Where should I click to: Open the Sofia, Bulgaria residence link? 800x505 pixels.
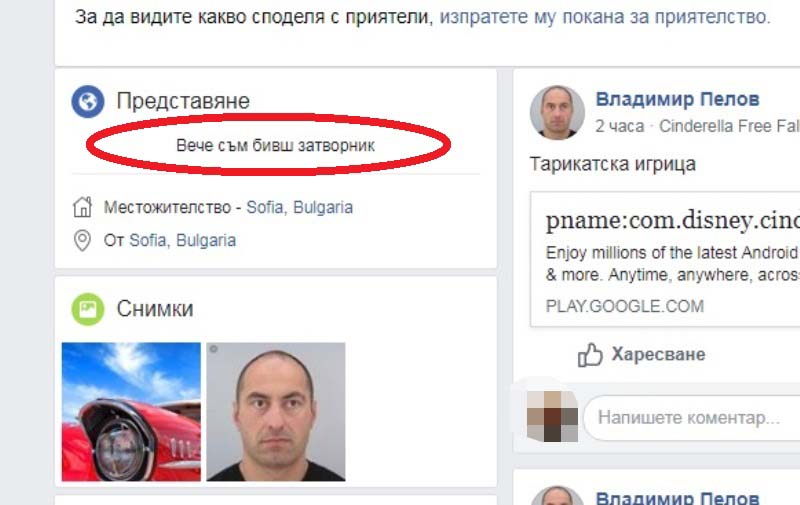pyautogui.click(x=299, y=207)
